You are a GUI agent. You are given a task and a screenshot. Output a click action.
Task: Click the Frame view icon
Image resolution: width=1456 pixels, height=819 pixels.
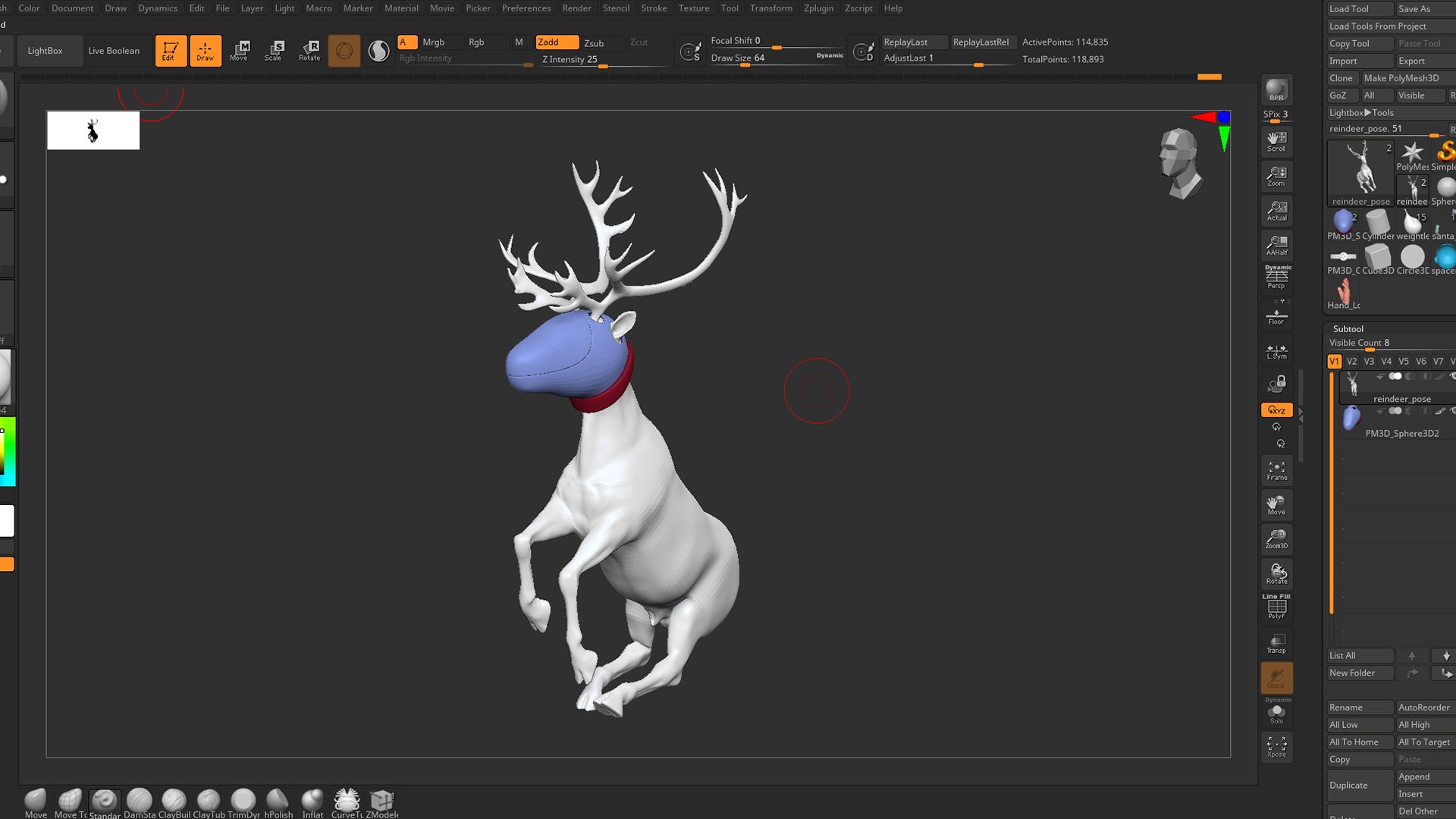coord(1276,470)
